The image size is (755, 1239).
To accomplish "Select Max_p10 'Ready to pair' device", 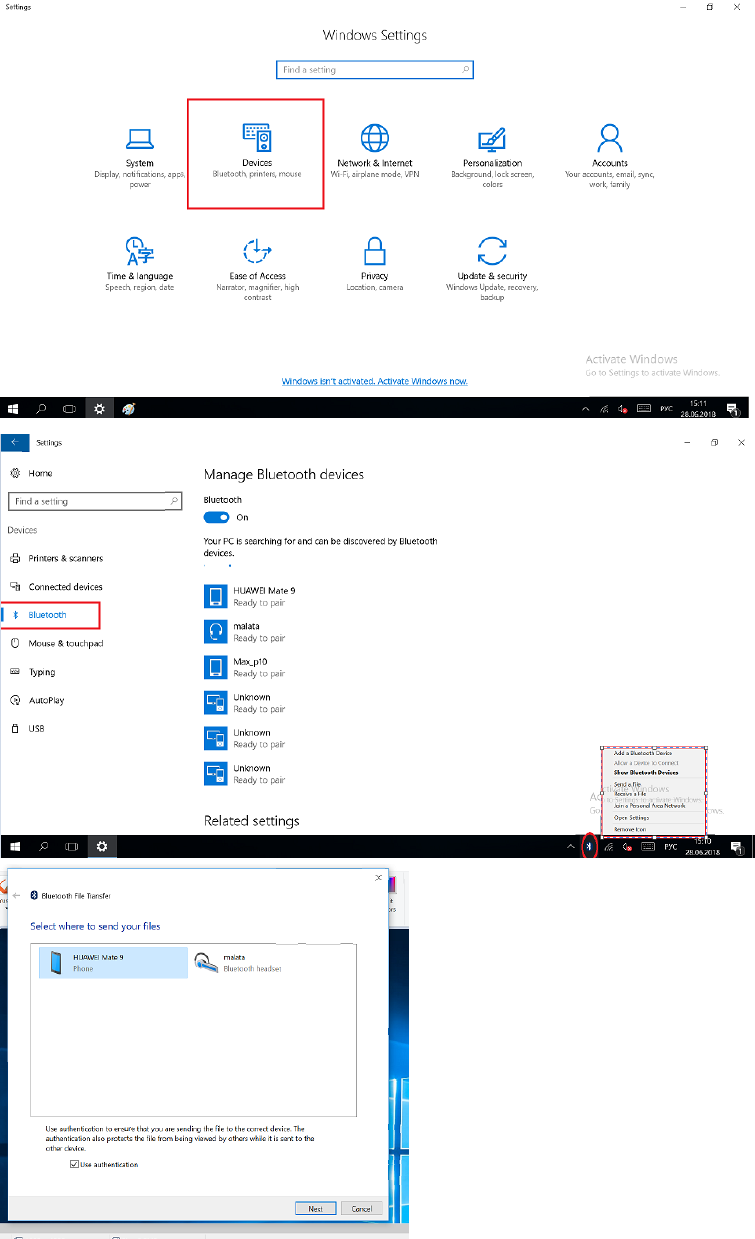I will coord(245,667).
